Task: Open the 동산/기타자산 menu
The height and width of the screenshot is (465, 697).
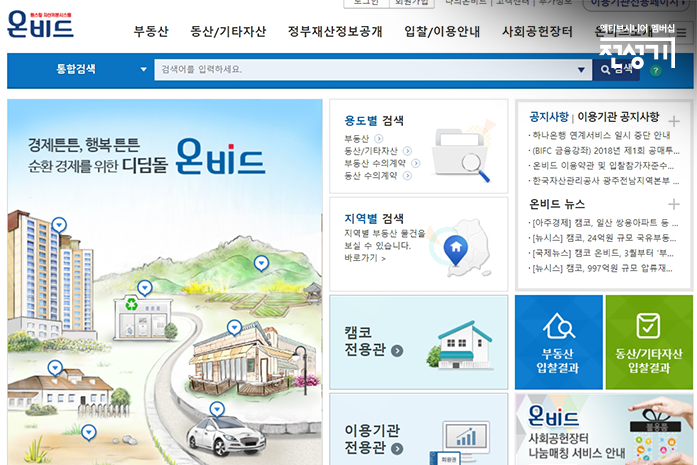Action: tap(228, 32)
